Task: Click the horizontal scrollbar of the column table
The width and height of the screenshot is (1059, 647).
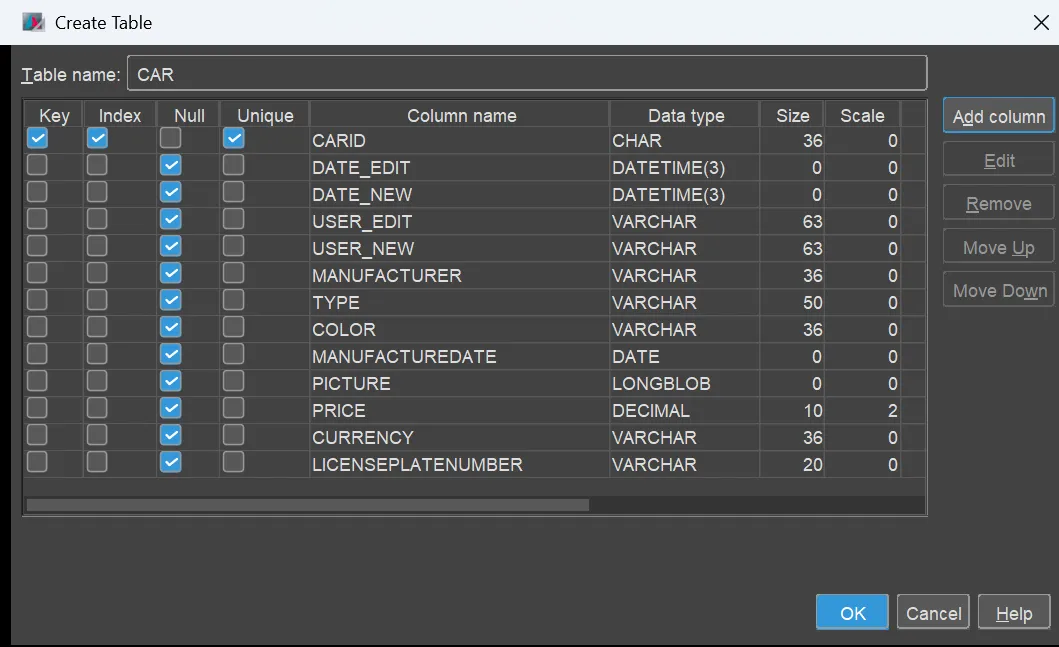Action: 307,505
